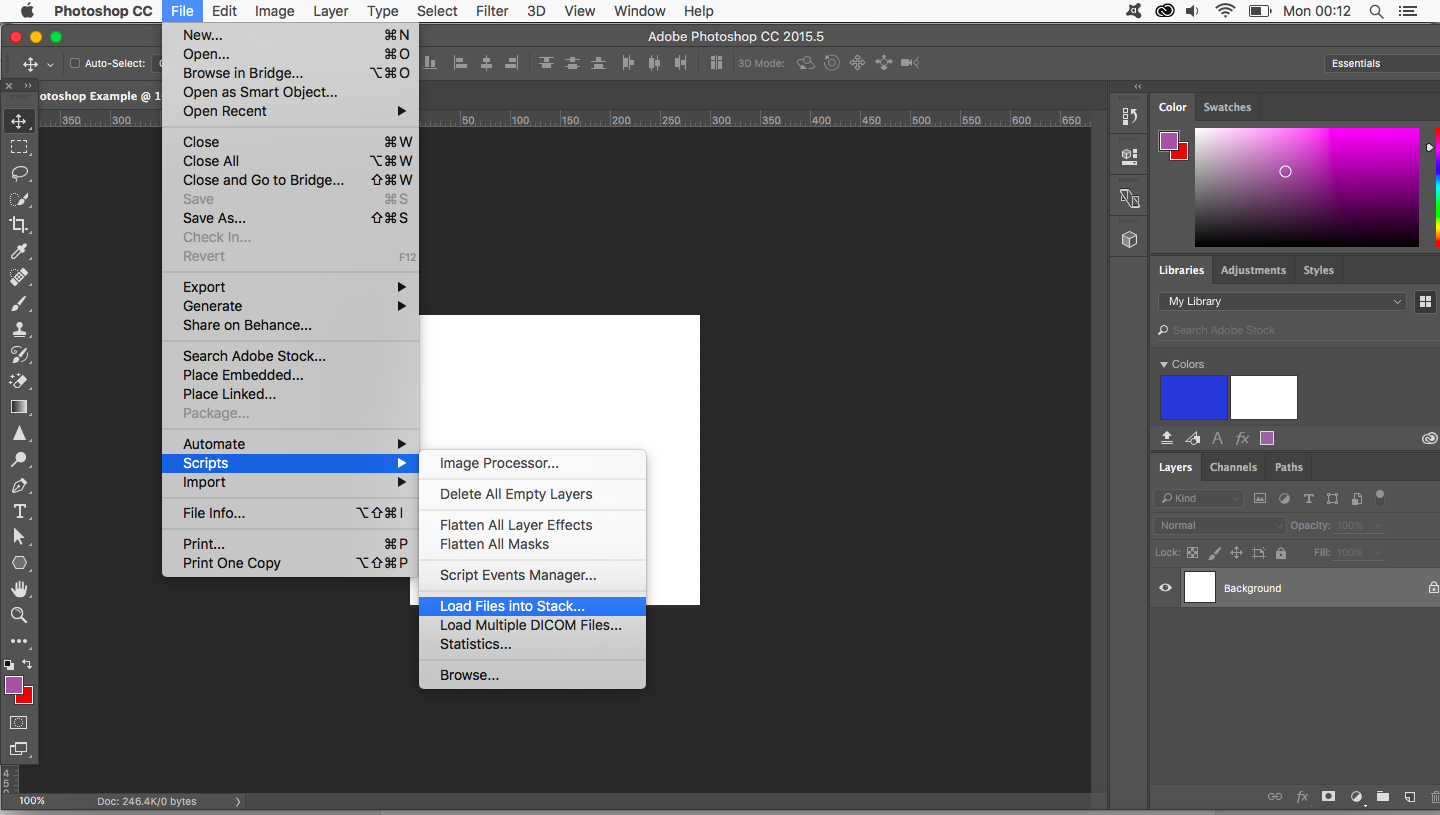1440x815 pixels.
Task: Toggle Lock image pixels brush button
Action: point(1214,552)
